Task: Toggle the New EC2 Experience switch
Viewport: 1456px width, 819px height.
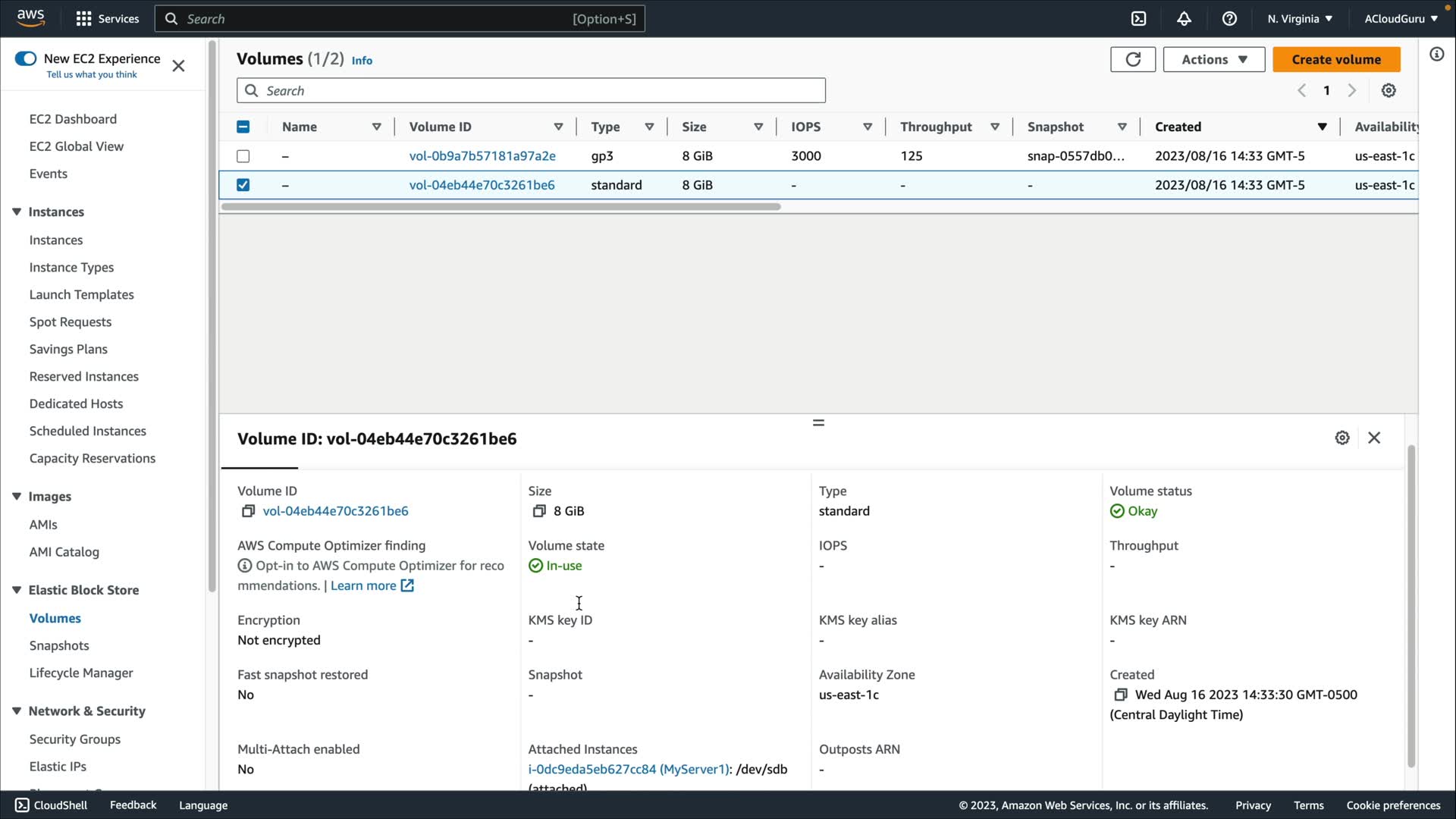Action: click(x=26, y=58)
